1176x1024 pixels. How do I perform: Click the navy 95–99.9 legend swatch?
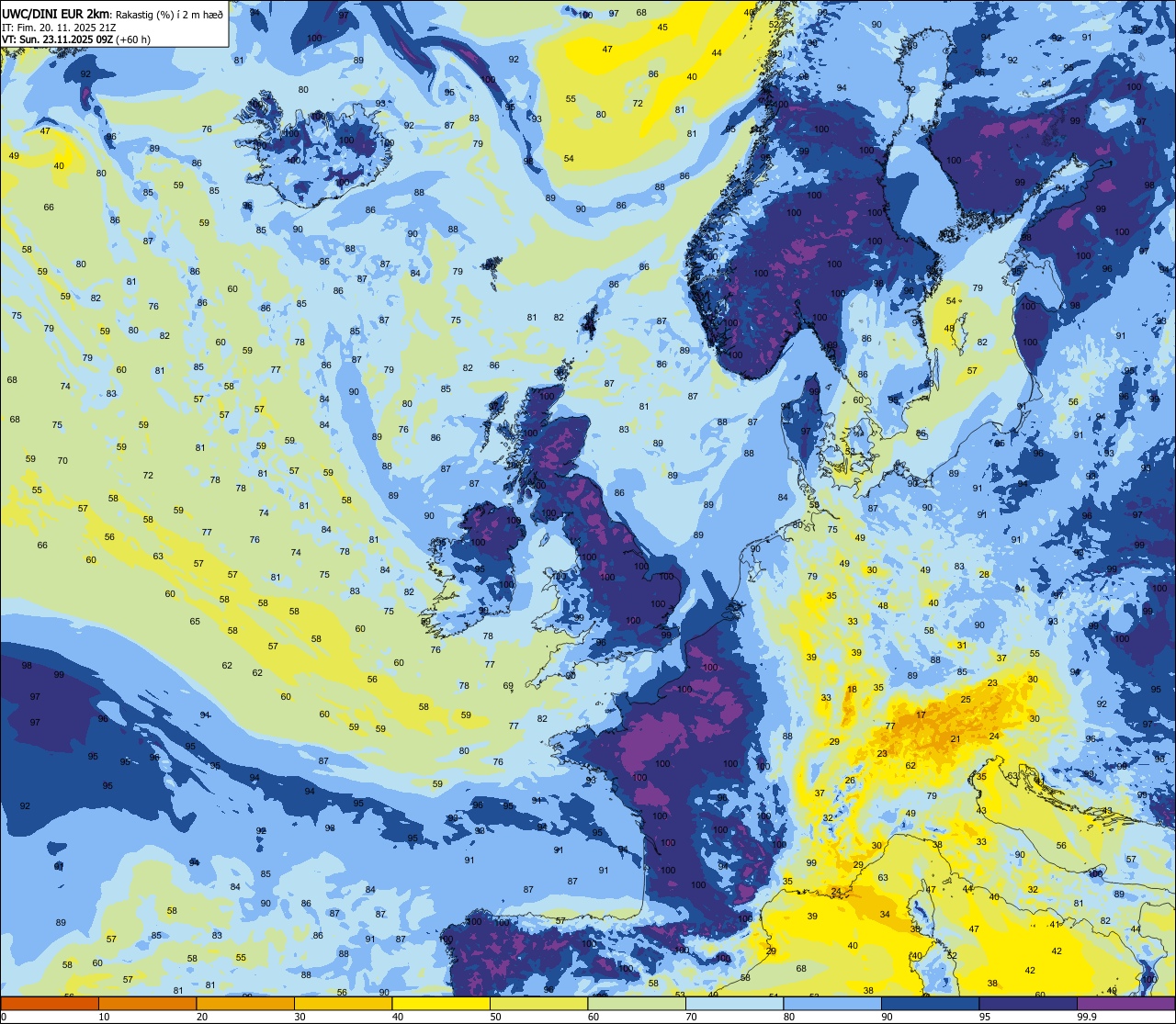(1027, 1003)
